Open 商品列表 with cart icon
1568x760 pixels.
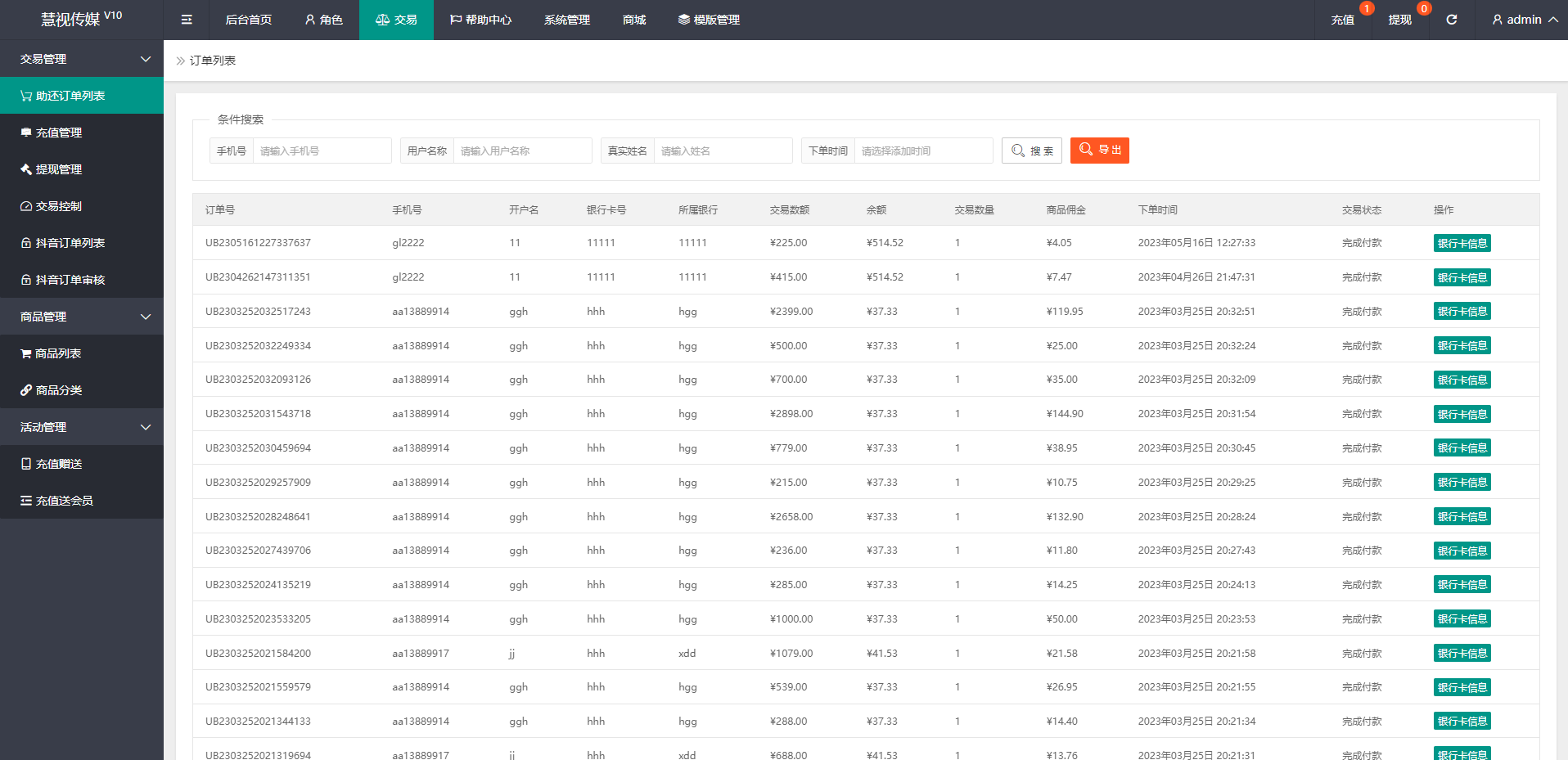click(x=57, y=353)
